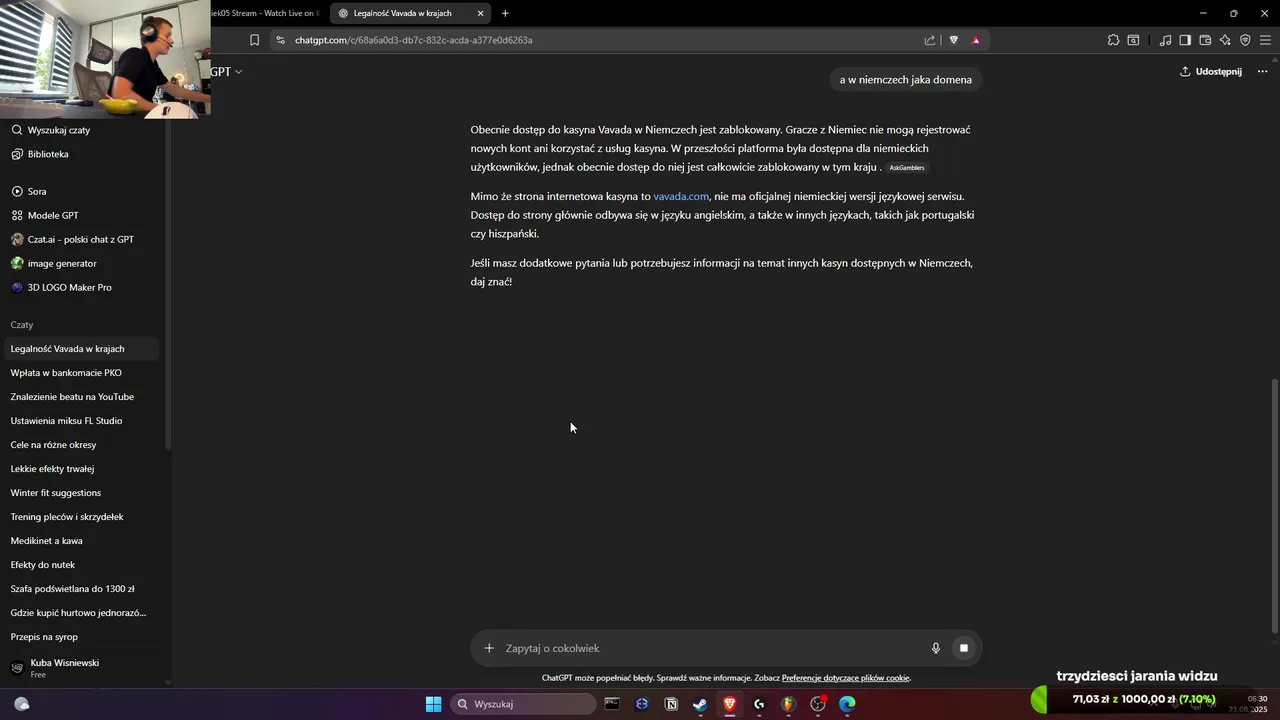Open Preferencje dotyczące plików cookie link

click(846, 678)
